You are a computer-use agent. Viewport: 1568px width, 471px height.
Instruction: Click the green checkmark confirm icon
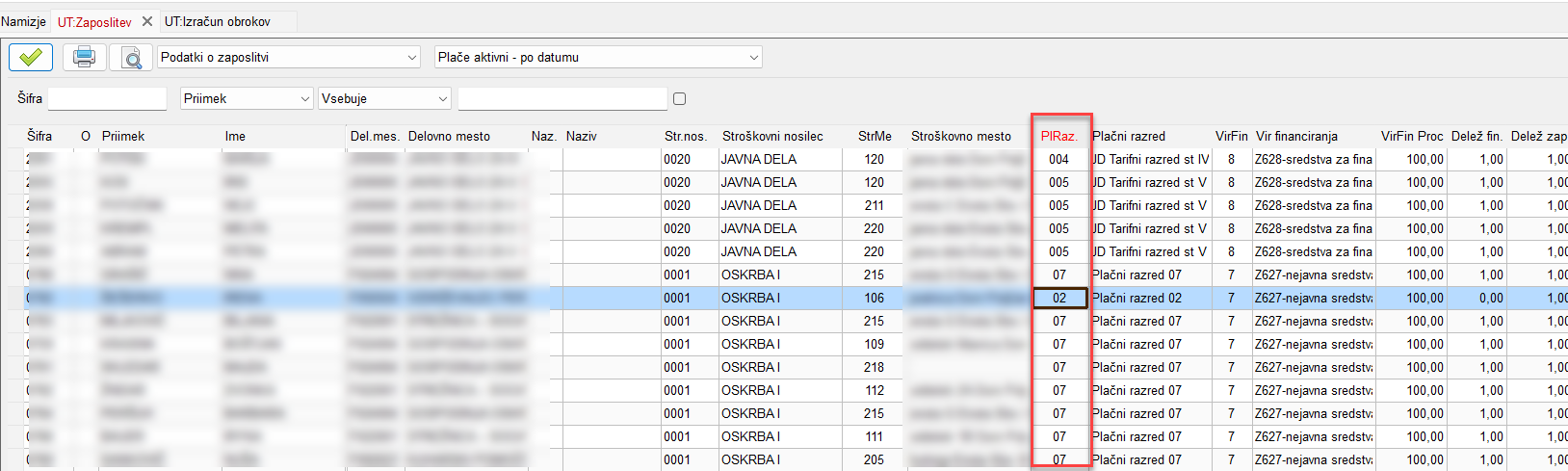coord(31,57)
